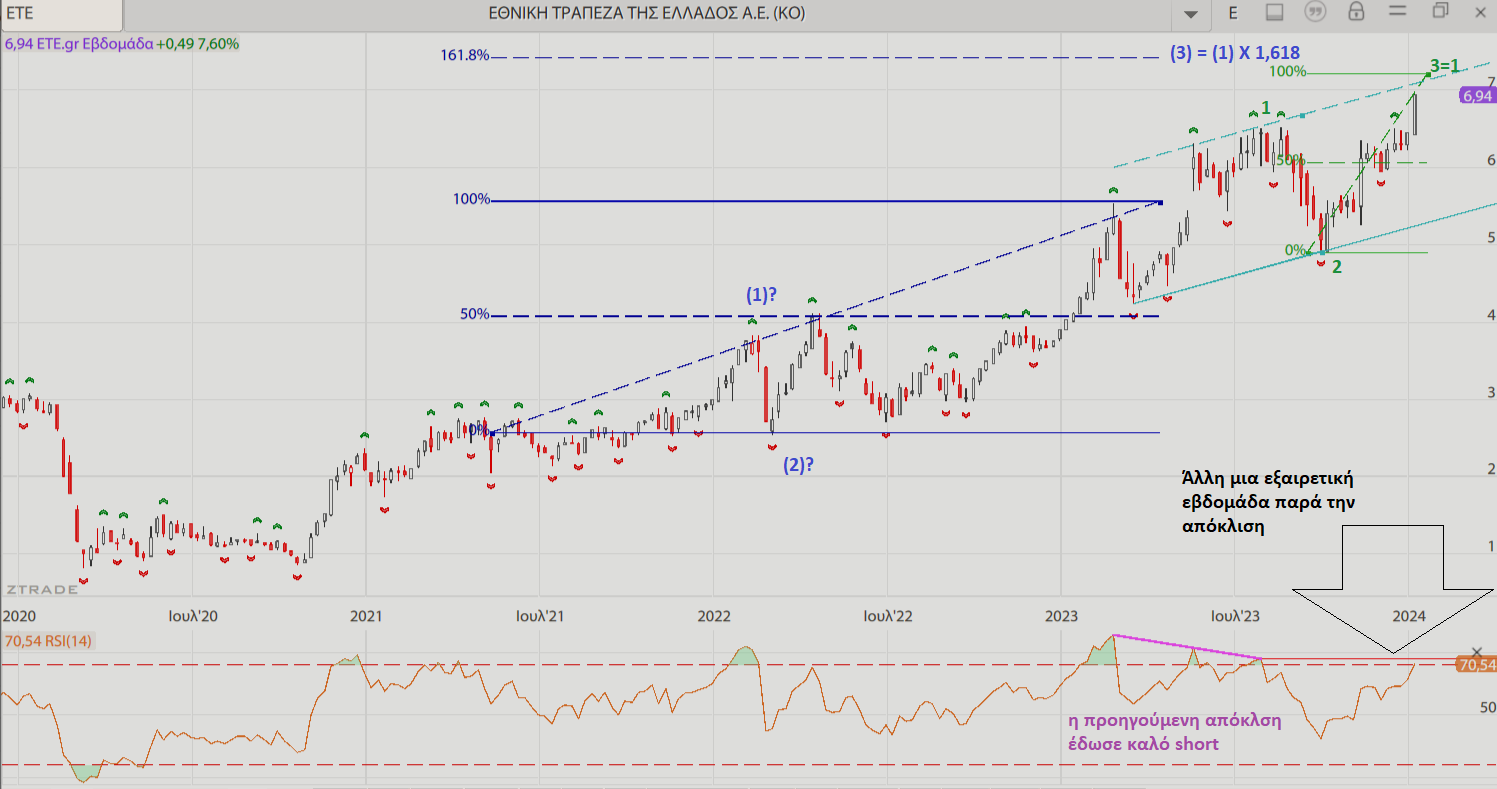Click the Ιουλ'21 date axis label

click(540, 616)
